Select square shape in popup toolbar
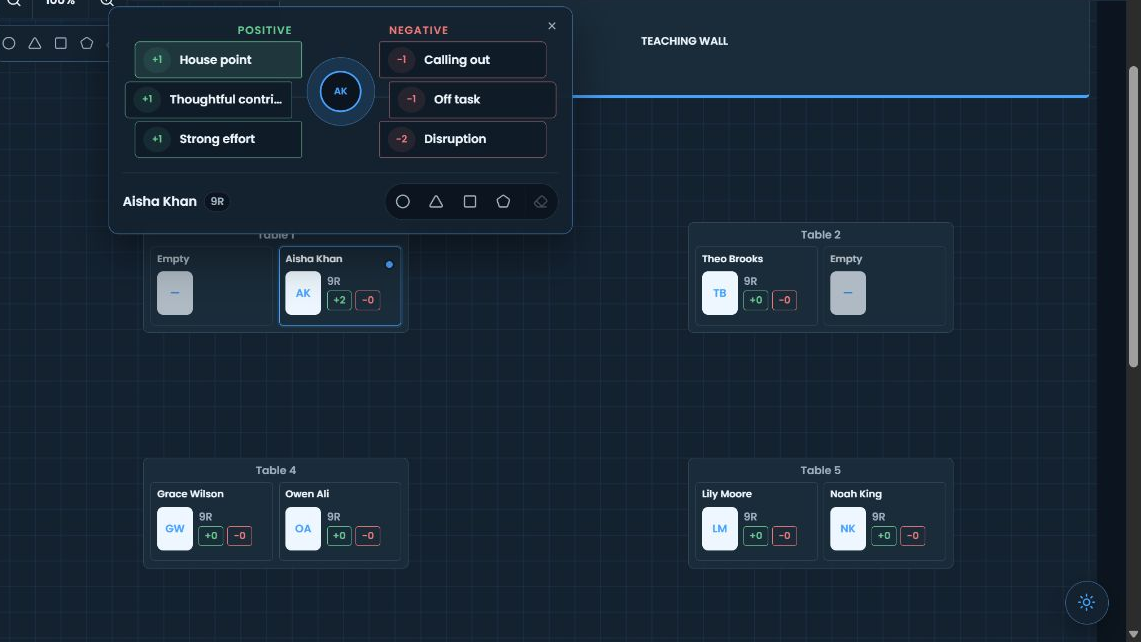 [x=470, y=202]
